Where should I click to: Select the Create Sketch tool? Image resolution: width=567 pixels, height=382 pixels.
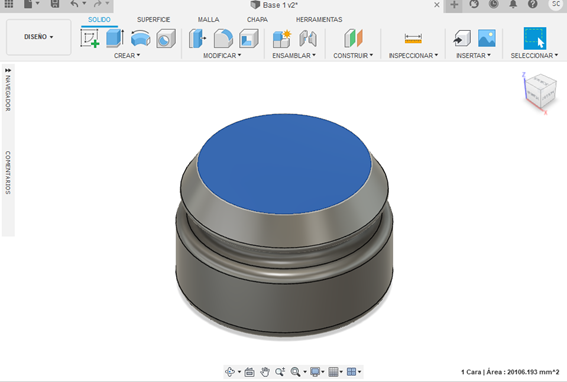pos(90,38)
